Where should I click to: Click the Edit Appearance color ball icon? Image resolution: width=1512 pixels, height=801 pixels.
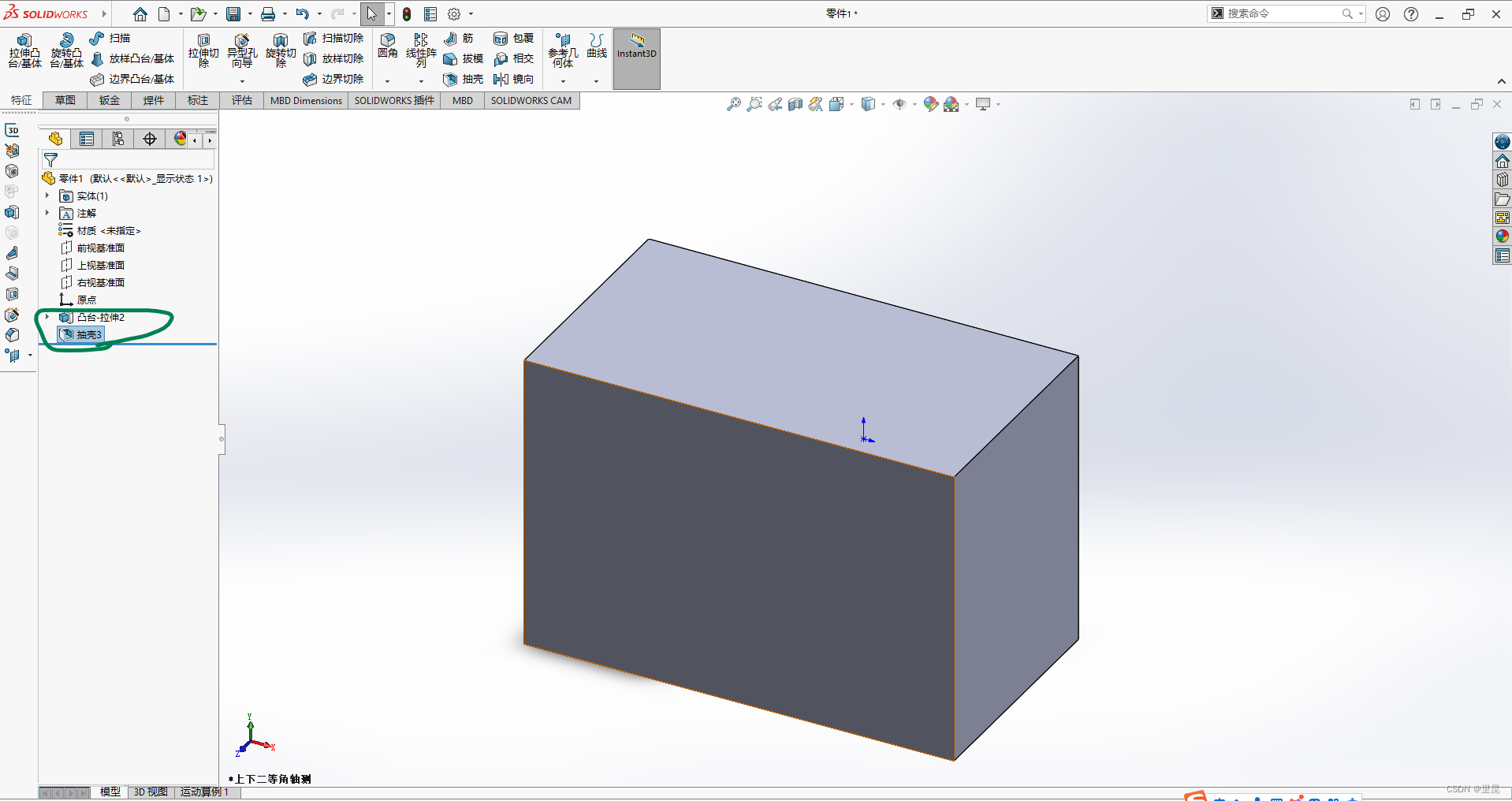[930, 104]
